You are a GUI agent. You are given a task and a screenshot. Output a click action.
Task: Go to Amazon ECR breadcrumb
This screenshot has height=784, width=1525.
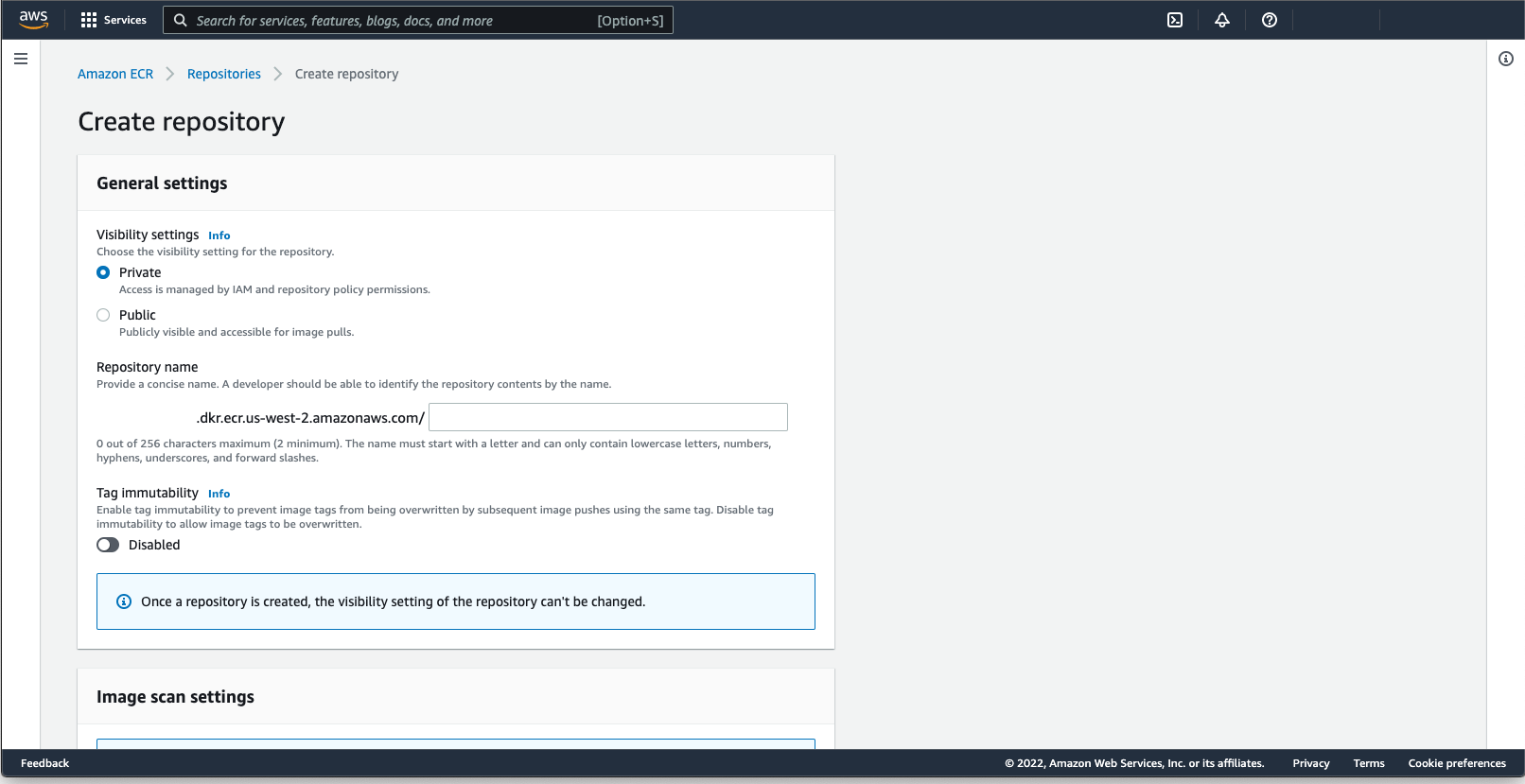coord(115,74)
